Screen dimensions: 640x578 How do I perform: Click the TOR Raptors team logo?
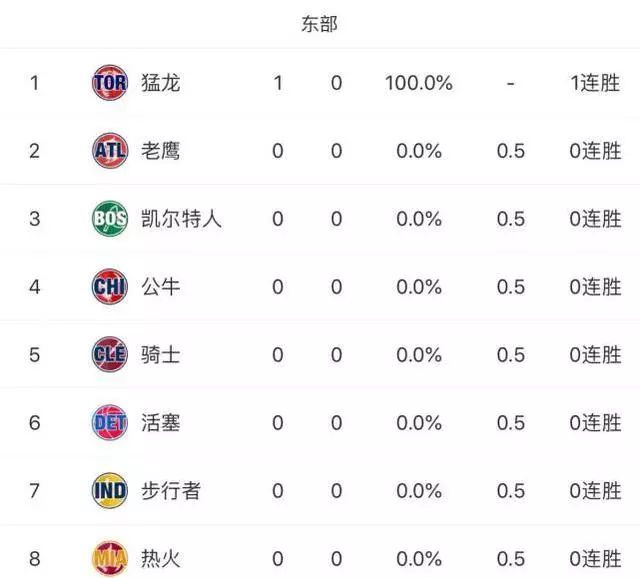click(x=110, y=83)
